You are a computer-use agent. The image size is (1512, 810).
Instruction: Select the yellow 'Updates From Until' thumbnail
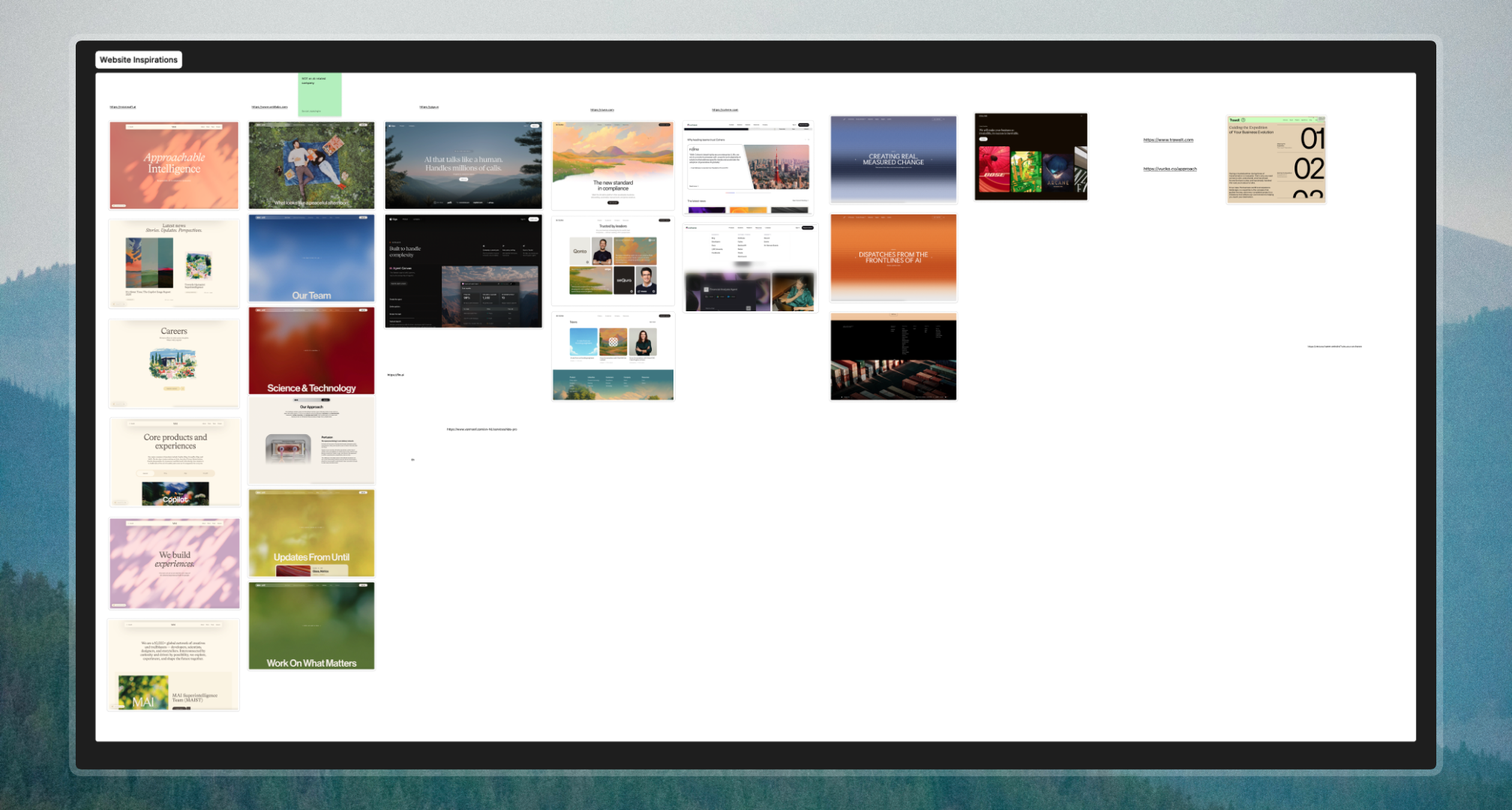[x=311, y=533]
